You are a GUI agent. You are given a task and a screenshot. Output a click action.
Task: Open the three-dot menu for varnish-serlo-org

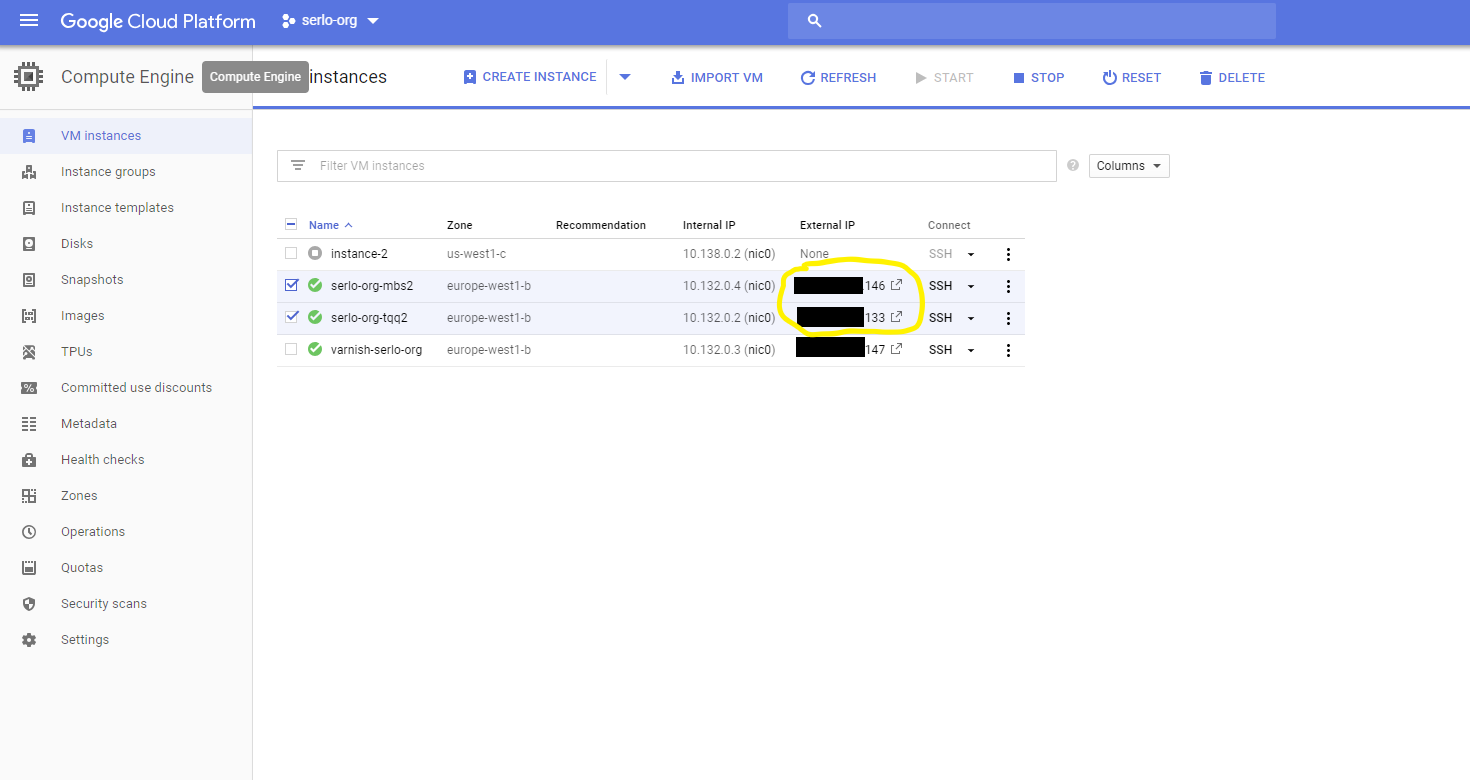(x=1008, y=350)
